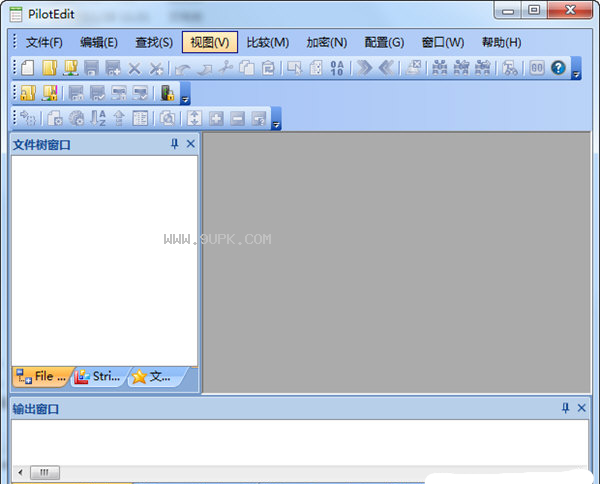The height and width of the screenshot is (484, 600).
Task: Click the expand/collapse vertical arrows icon
Action: click(194, 118)
